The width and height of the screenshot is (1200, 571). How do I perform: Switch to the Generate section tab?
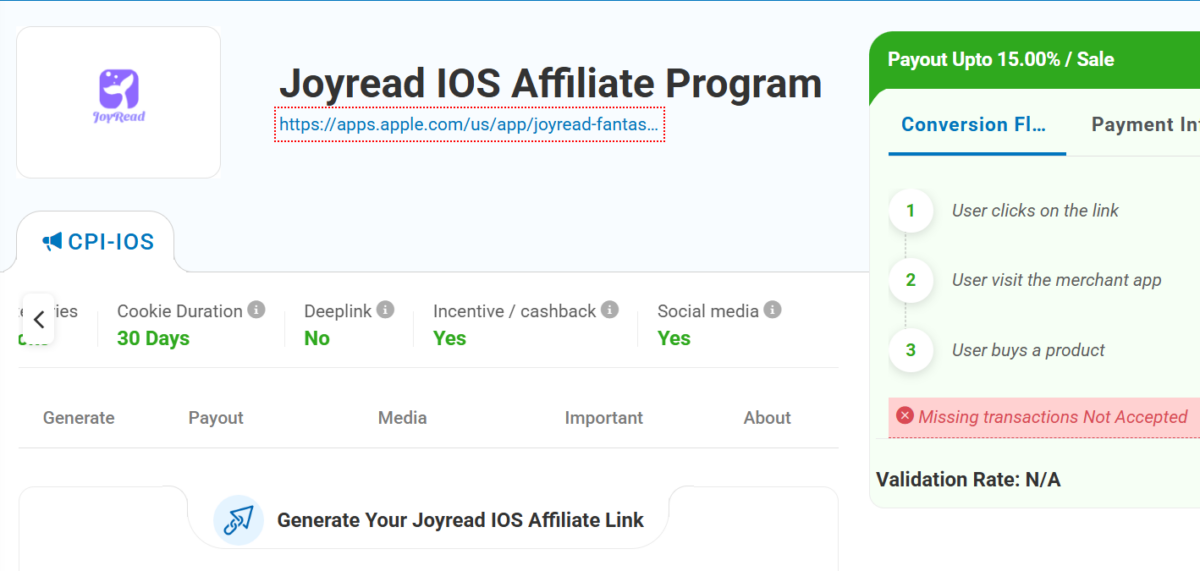[x=79, y=418]
